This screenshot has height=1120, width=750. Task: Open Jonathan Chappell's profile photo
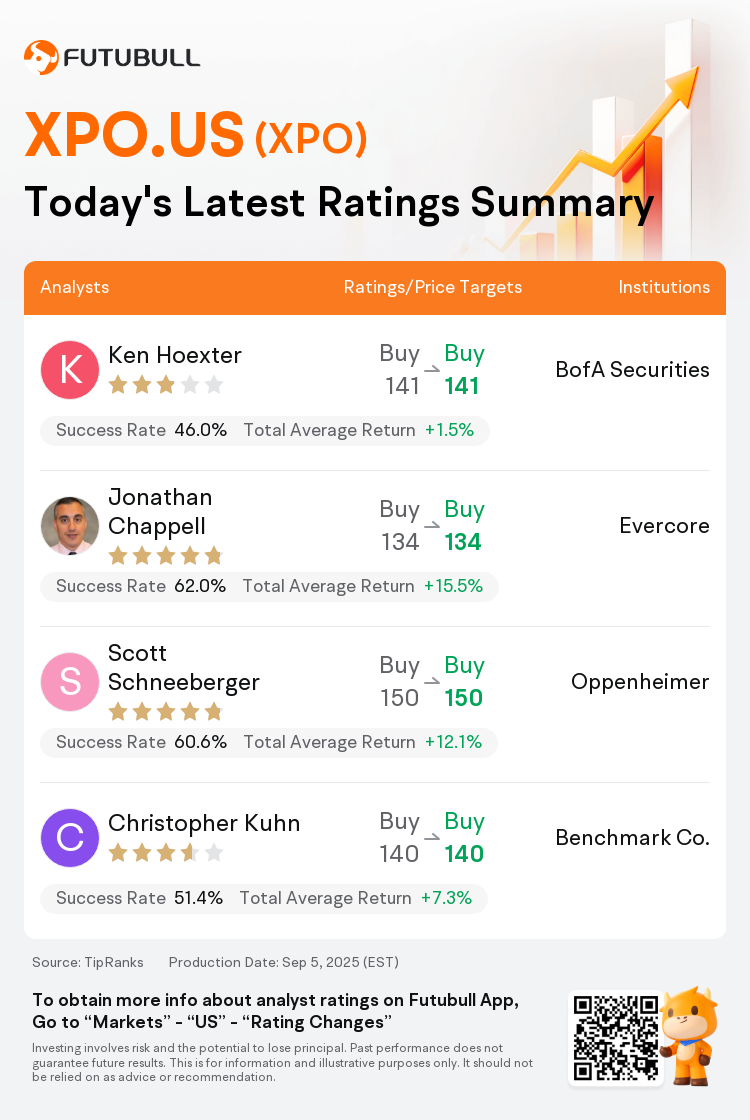[x=70, y=526]
